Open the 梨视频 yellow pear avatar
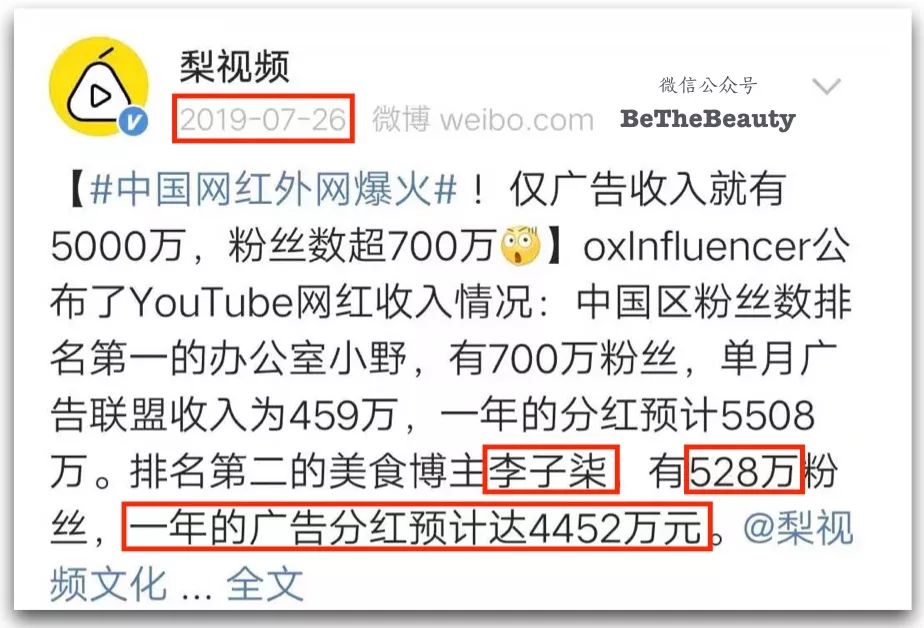Image resolution: width=924 pixels, height=628 pixels. point(99,86)
